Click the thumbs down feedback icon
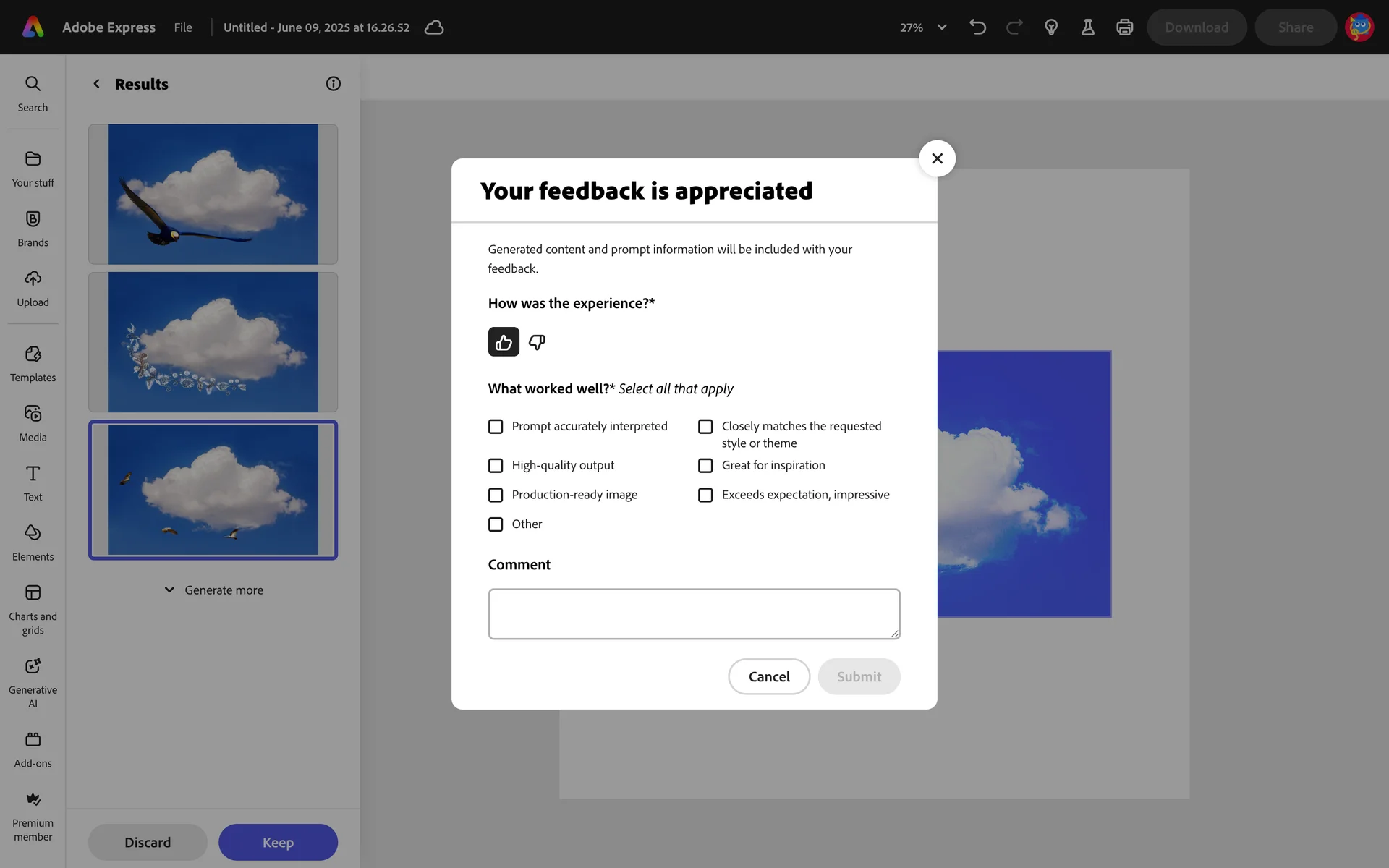Image resolution: width=1389 pixels, height=868 pixels. 537,342
